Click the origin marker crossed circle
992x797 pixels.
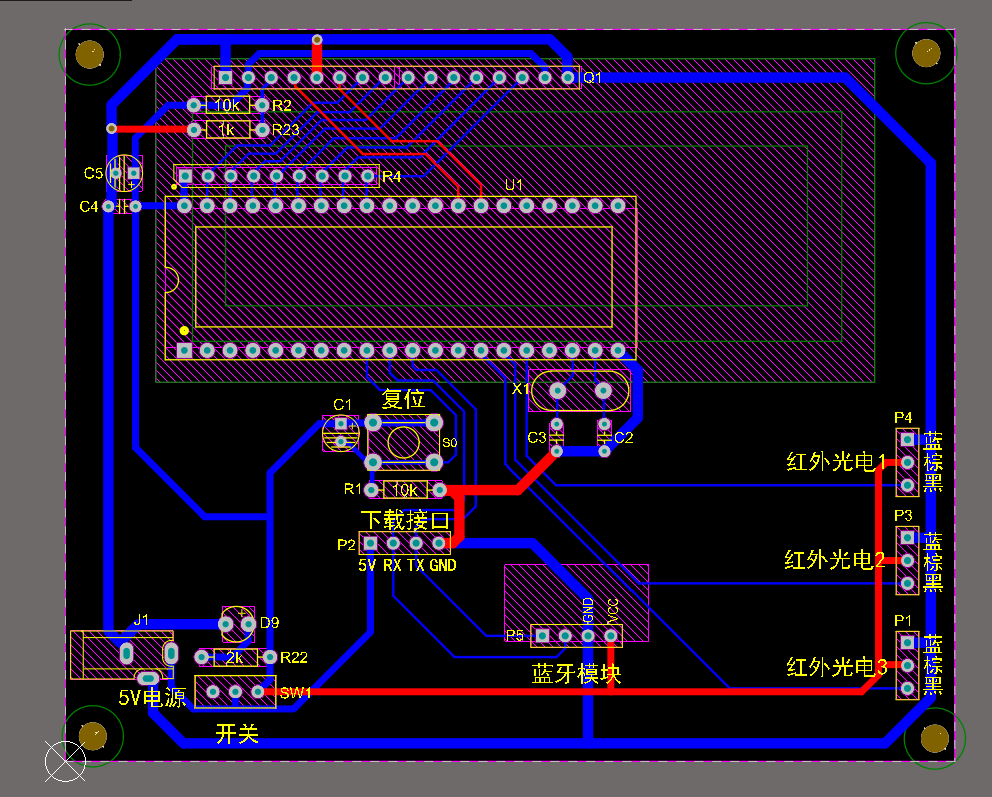pyautogui.click(x=65, y=762)
